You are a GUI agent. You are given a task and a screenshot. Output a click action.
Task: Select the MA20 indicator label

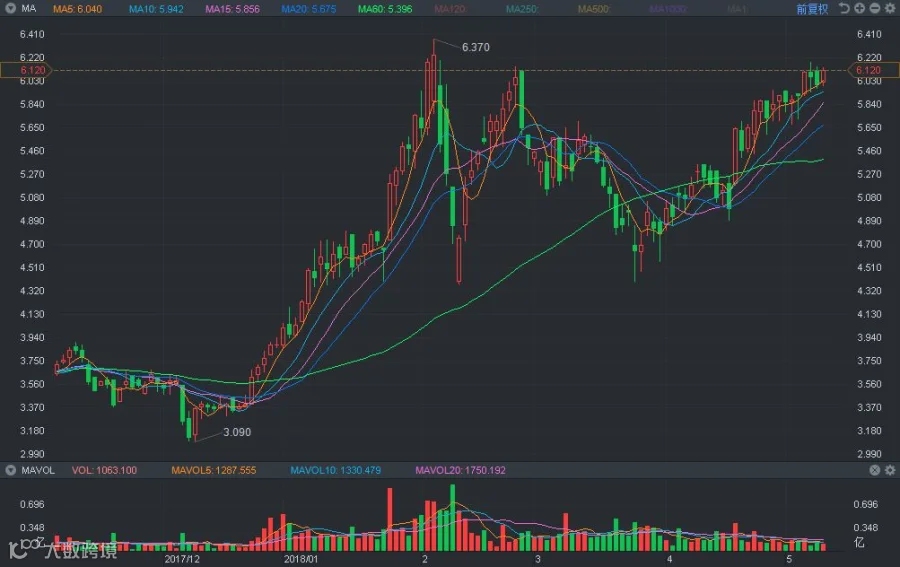click(308, 9)
